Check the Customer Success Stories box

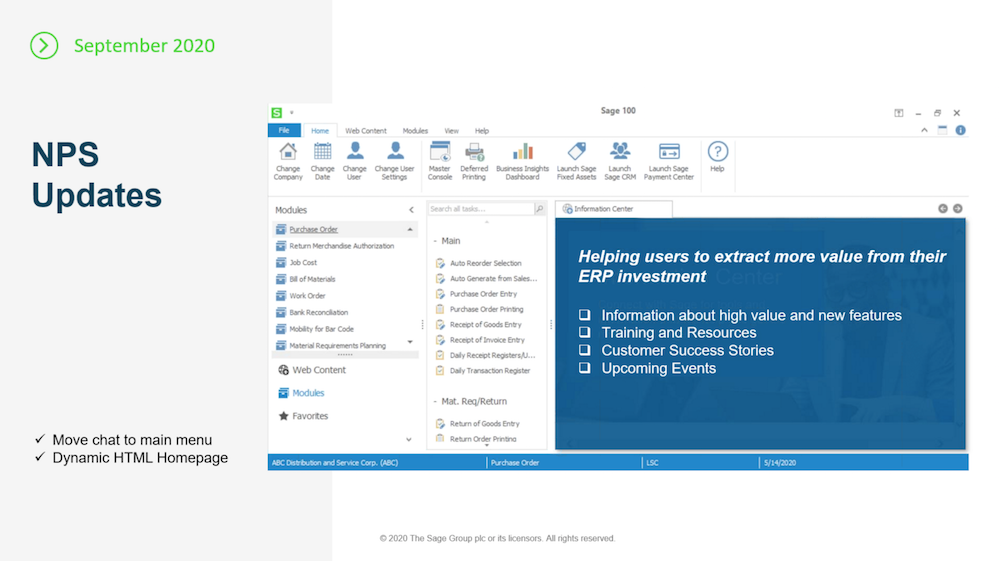point(584,350)
